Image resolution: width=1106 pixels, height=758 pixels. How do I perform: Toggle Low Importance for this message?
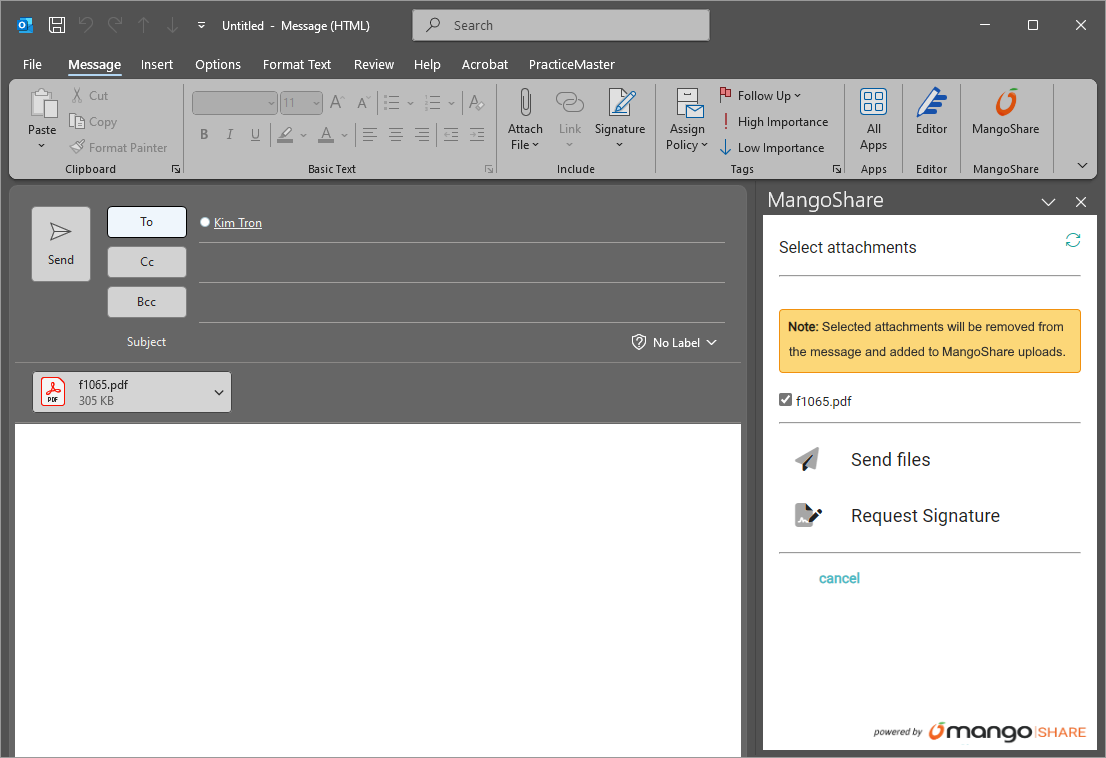pyautogui.click(x=771, y=148)
